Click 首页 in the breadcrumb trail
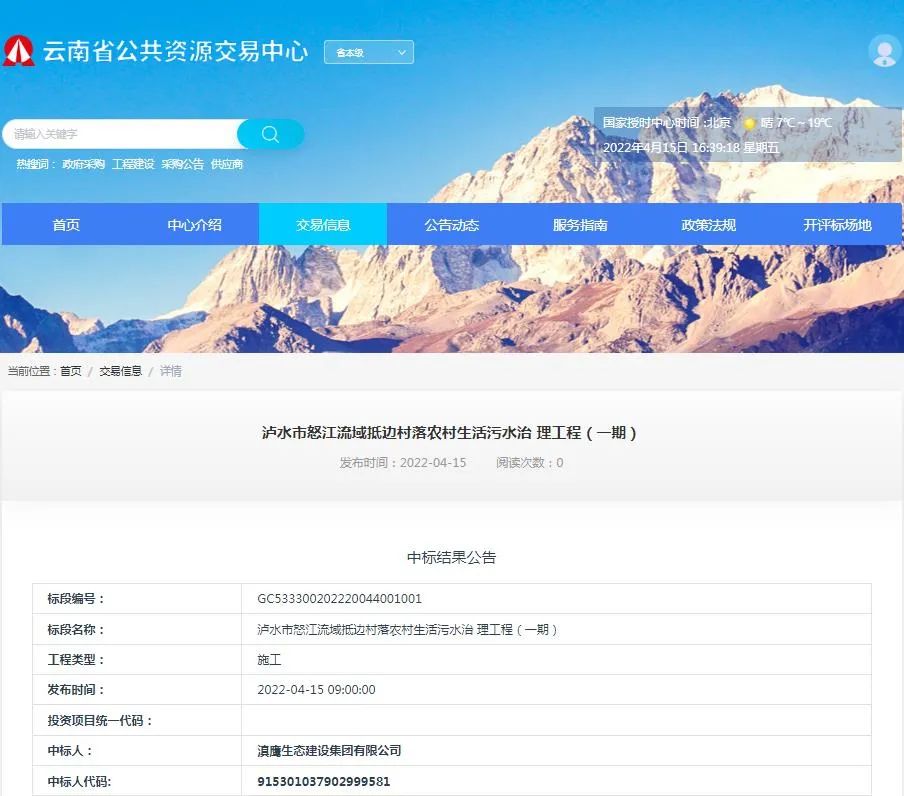Image resolution: width=904 pixels, height=796 pixels. pyautogui.click(x=70, y=370)
